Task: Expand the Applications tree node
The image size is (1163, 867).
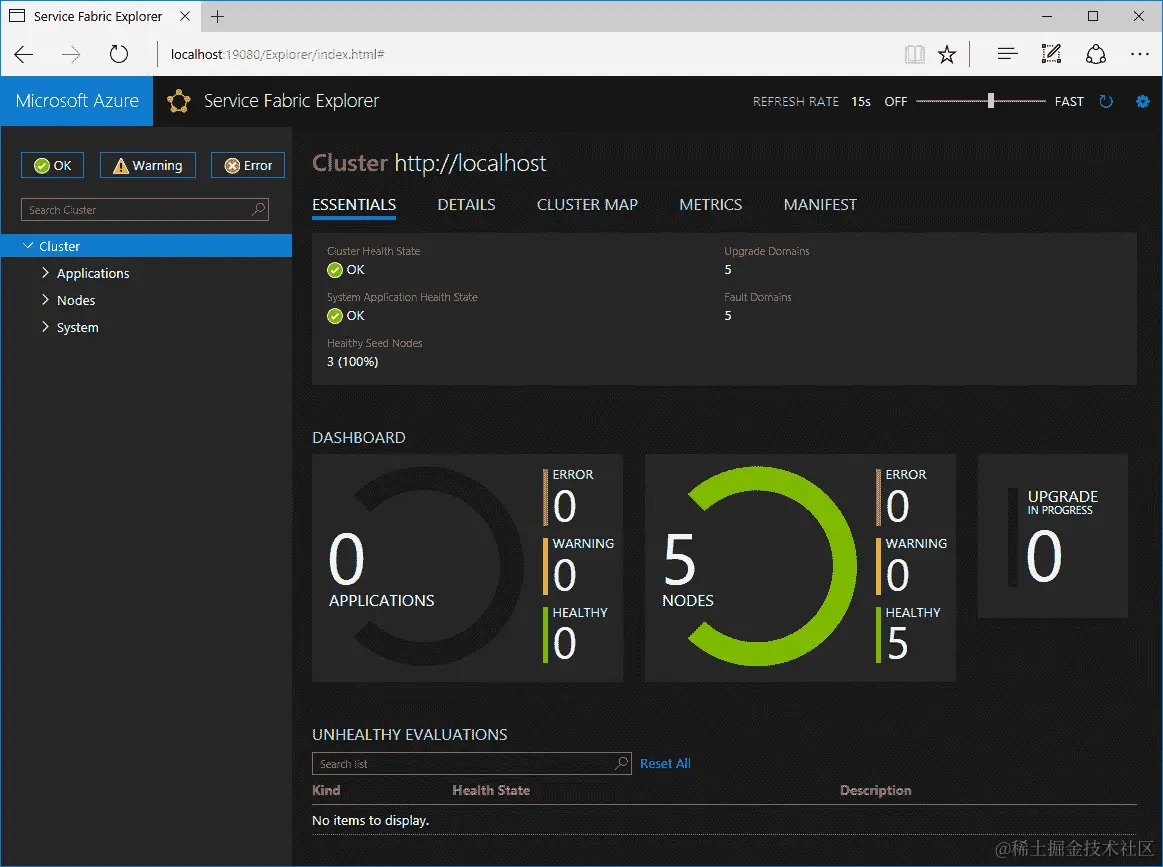Action: coord(45,273)
